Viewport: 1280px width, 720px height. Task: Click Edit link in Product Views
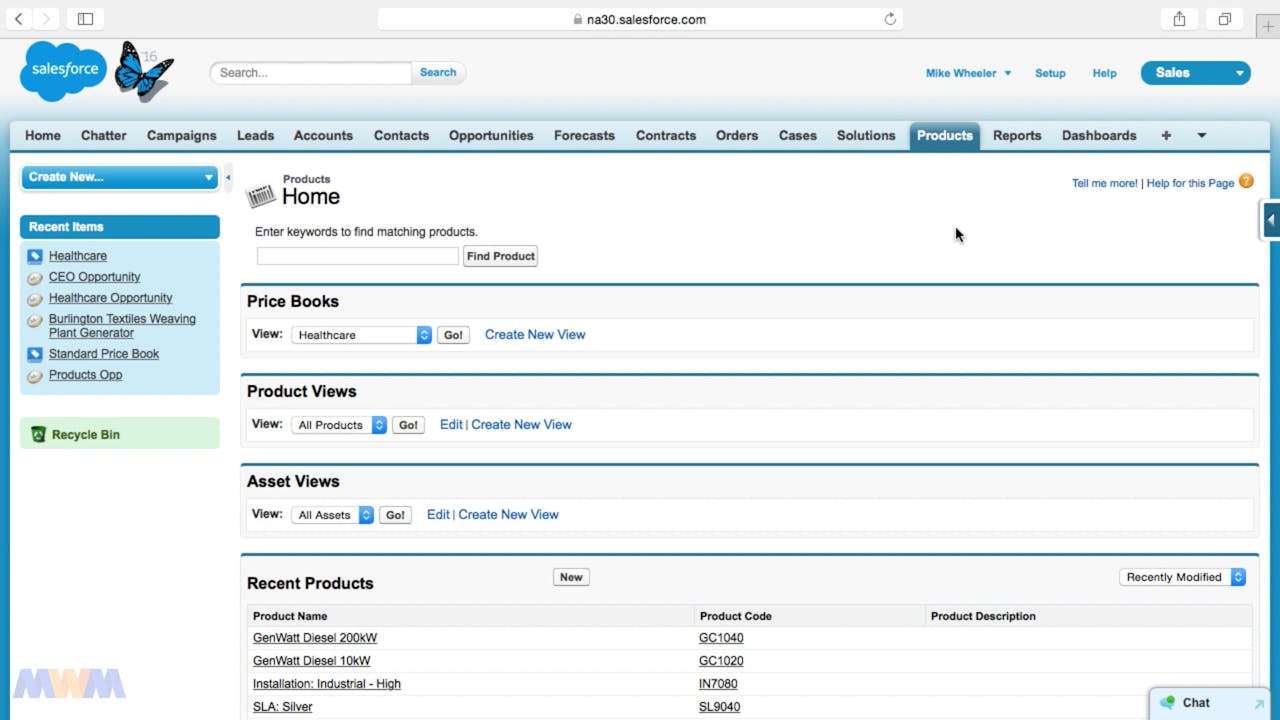coord(451,425)
